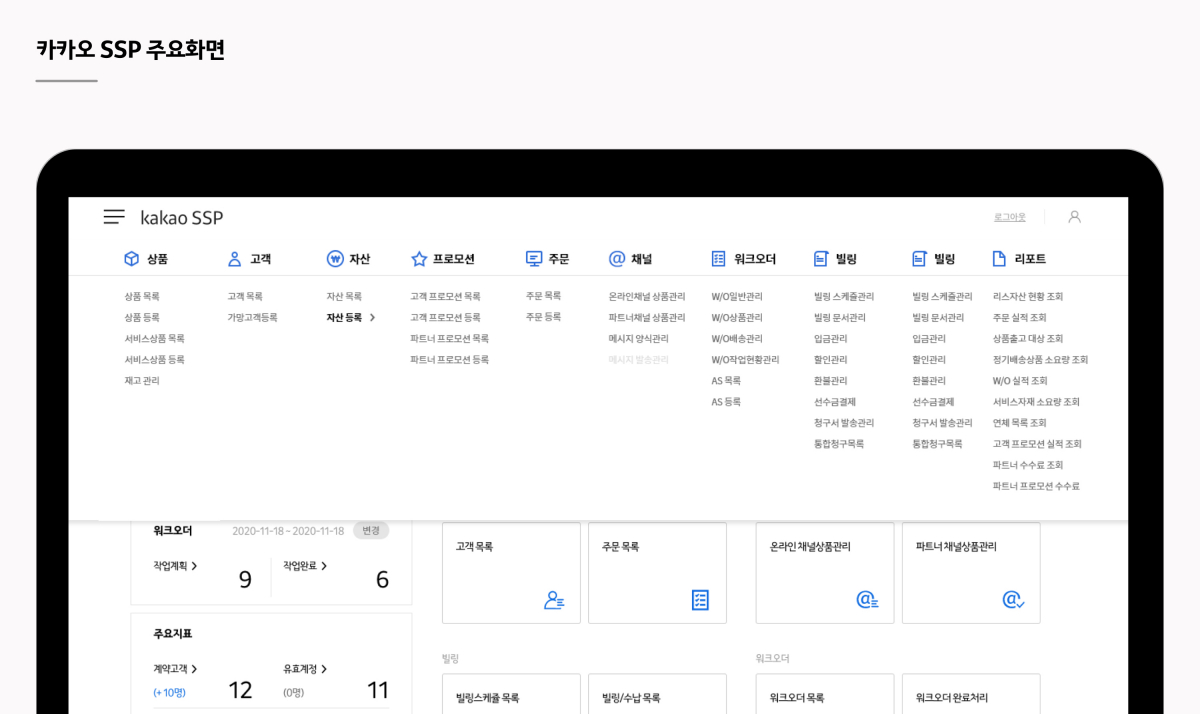Click the 로그아웃 link
1200x714 pixels.
pos(1009,217)
